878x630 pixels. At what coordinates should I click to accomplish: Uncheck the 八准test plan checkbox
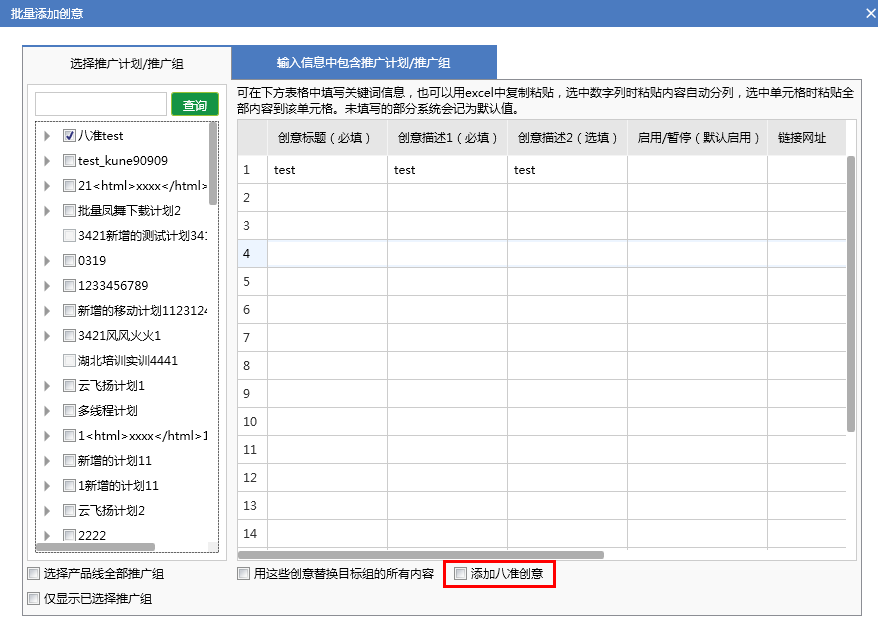coord(69,136)
